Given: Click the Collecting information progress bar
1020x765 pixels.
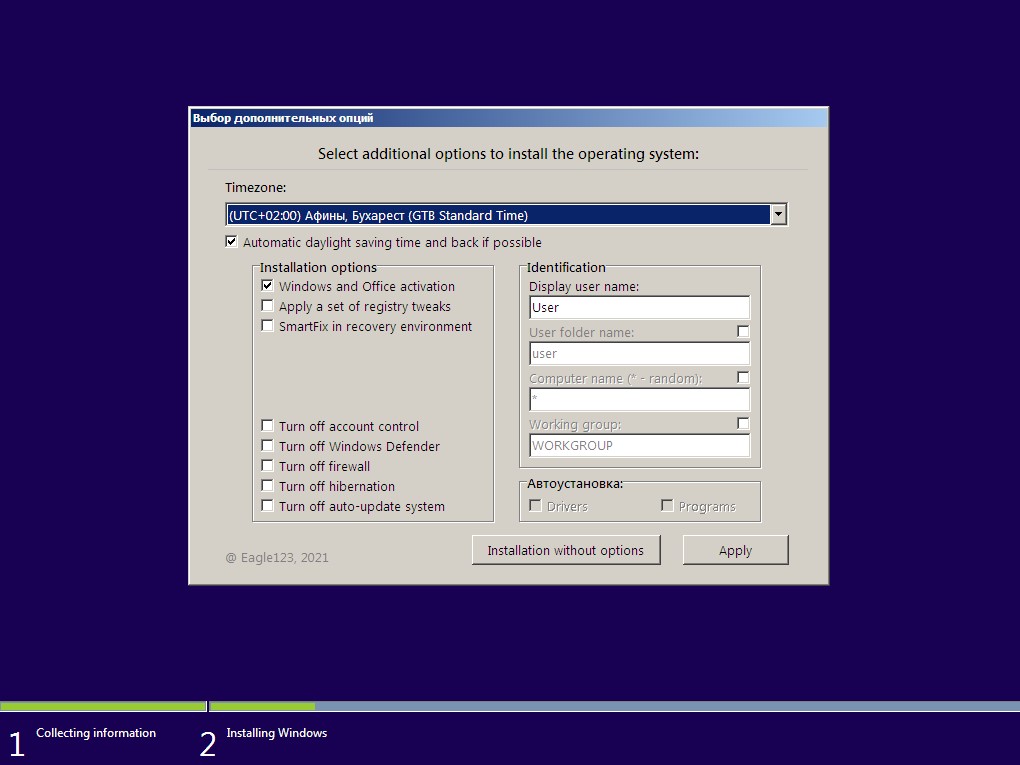Looking at the screenshot, I should [x=103, y=706].
